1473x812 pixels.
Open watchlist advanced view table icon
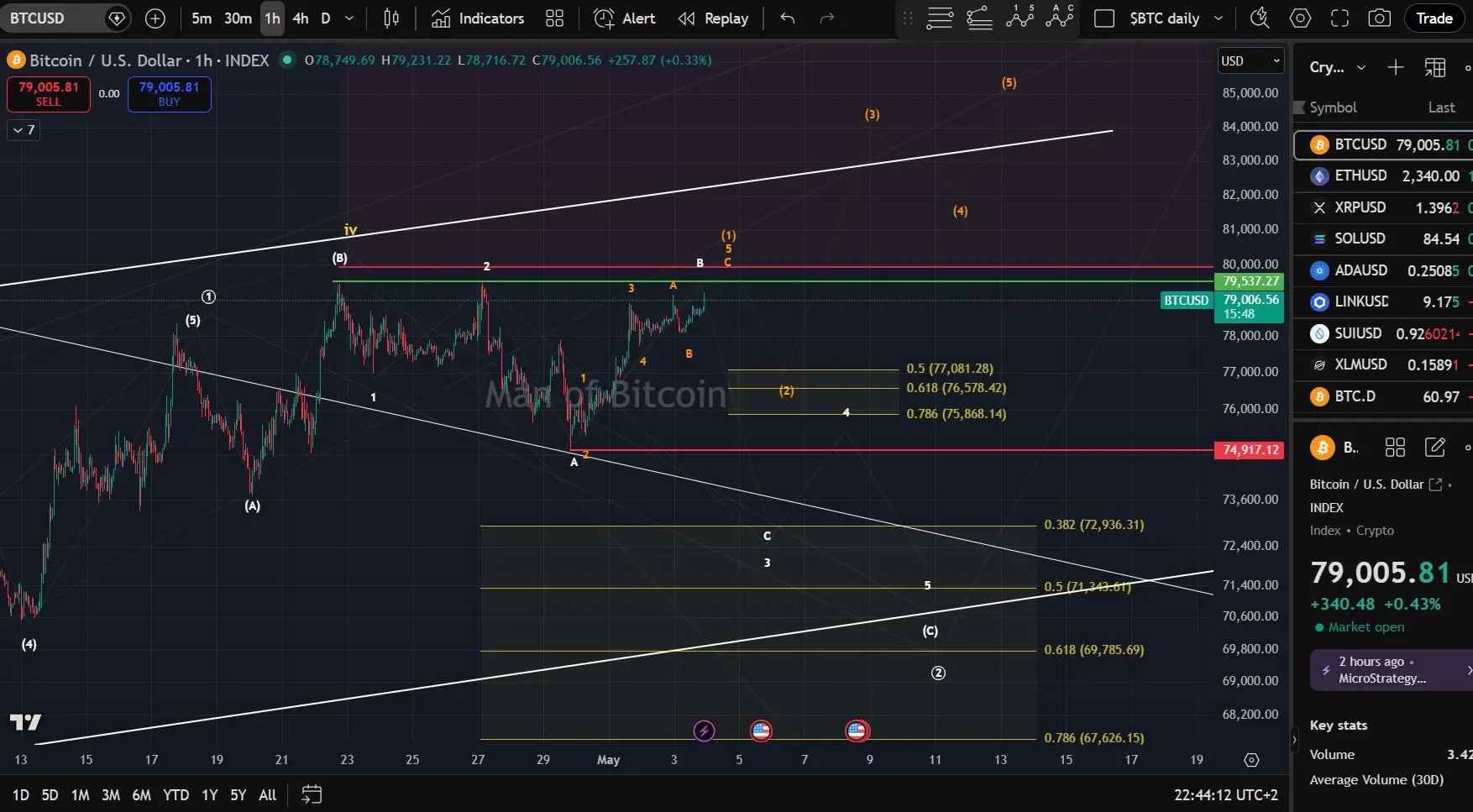1435,67
